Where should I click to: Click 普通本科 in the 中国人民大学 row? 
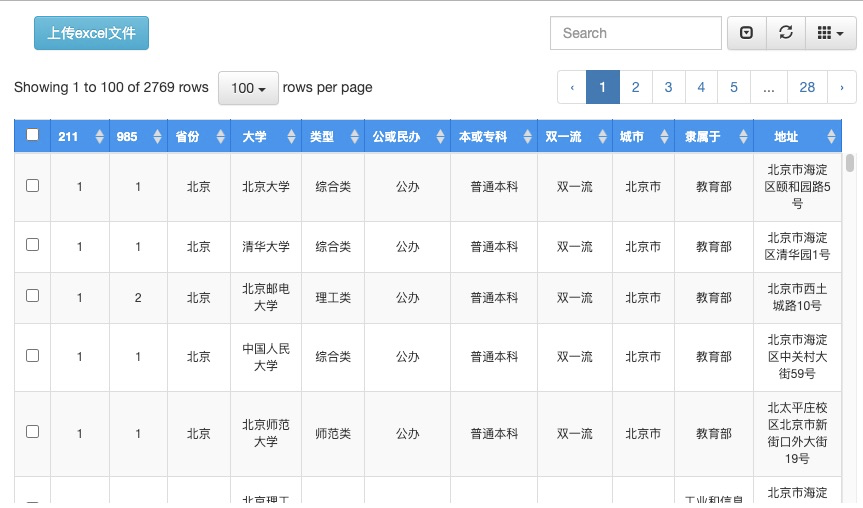pos(494,357)
